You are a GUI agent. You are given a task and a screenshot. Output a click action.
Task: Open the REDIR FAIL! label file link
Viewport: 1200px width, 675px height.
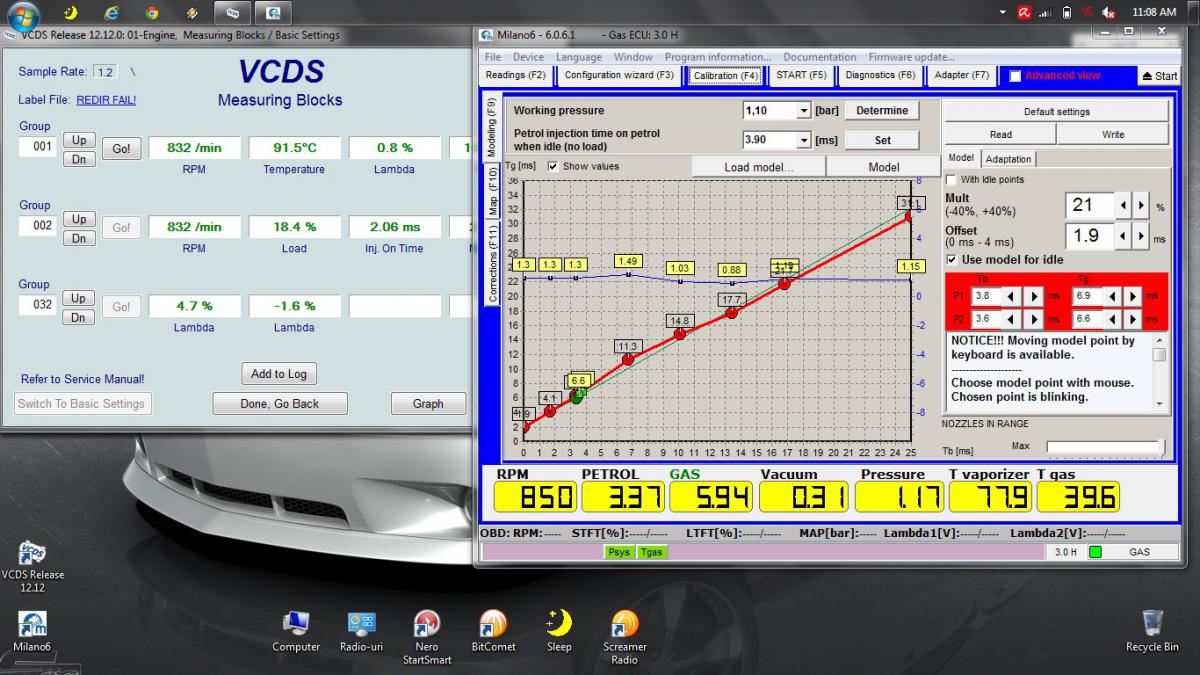click(x=106, y=100)
